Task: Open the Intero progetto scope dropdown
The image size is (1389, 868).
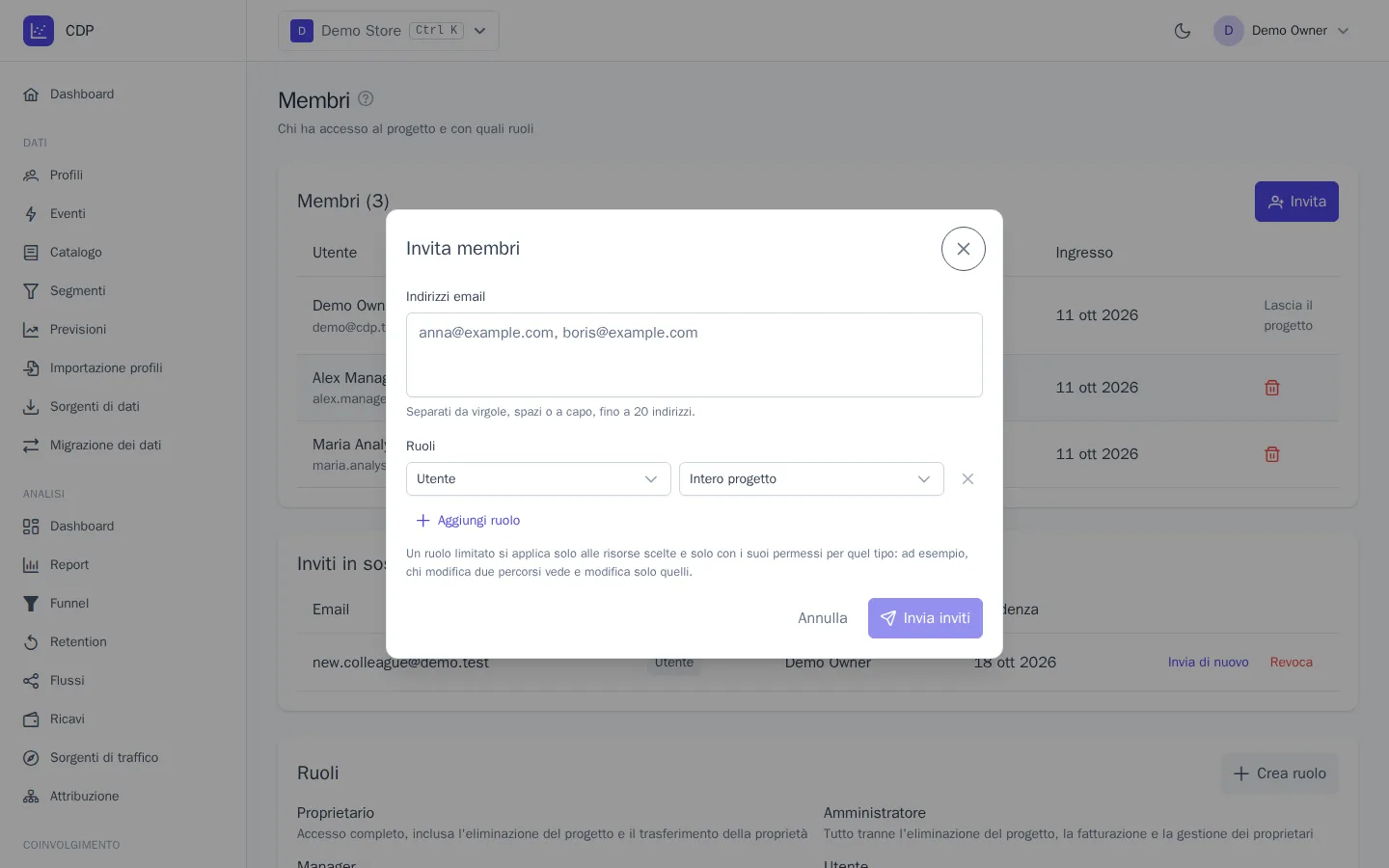Action: [x=811, y=479]
